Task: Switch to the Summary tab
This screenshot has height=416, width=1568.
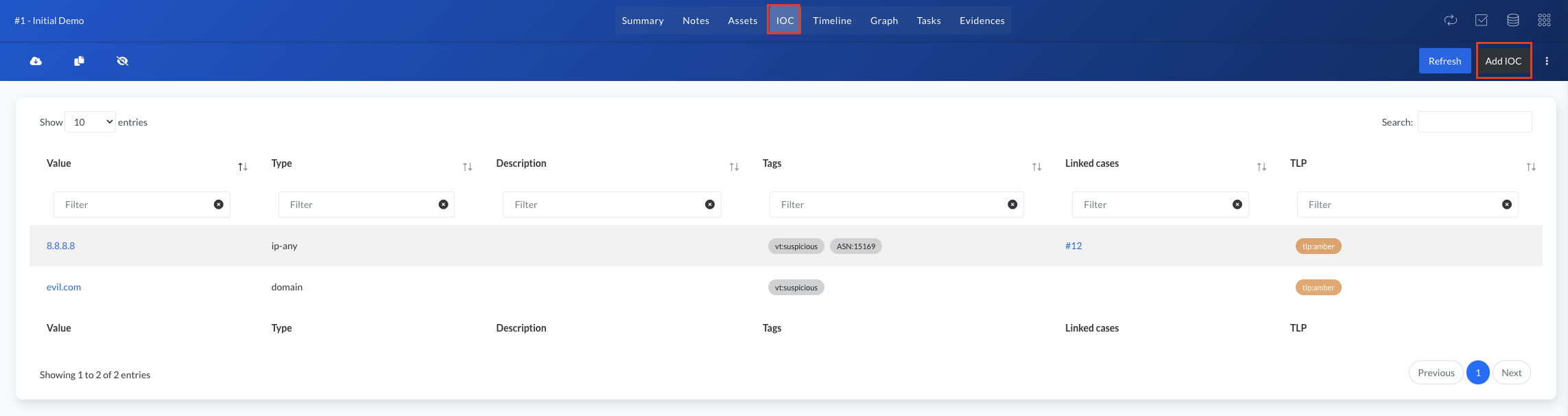Action: [643, 21]
